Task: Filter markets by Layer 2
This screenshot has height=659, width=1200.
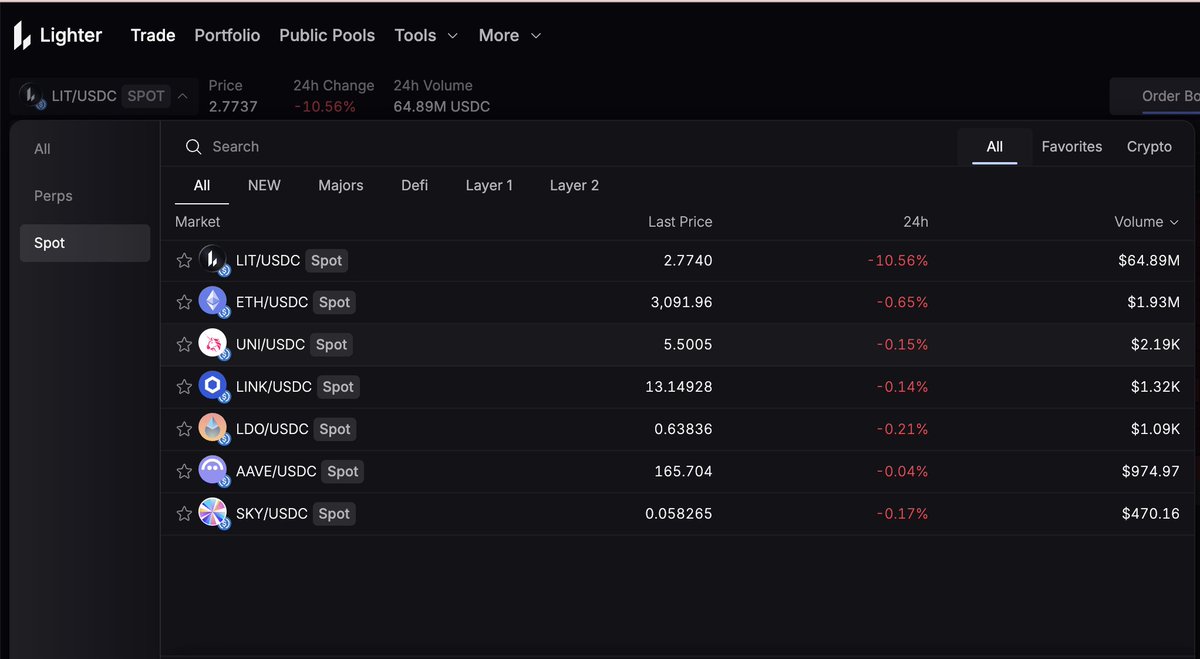Action: click(x=575, y=185)
